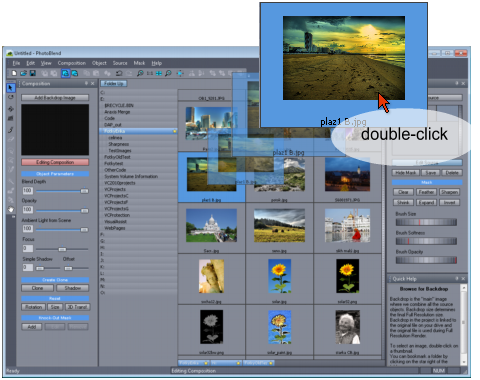Click the Hide Mask button
Screen dimensions: 480x380
coord(406,173)
